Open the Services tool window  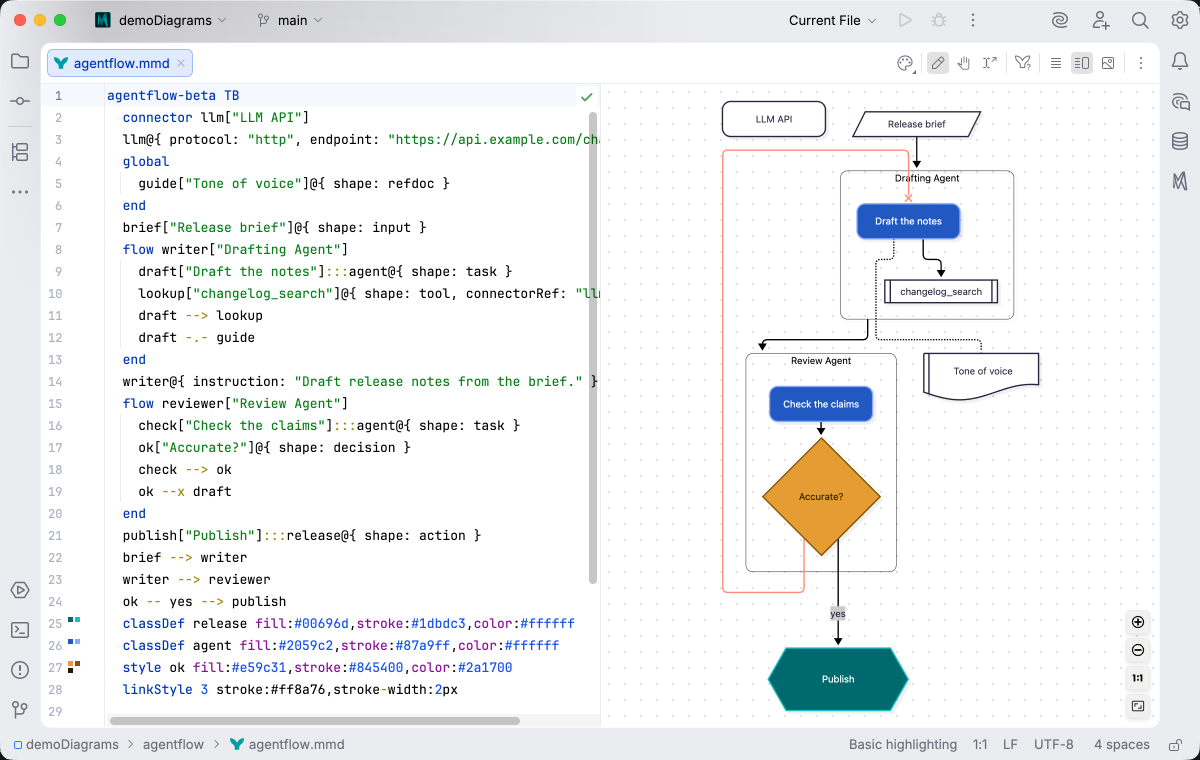(20, 590)
